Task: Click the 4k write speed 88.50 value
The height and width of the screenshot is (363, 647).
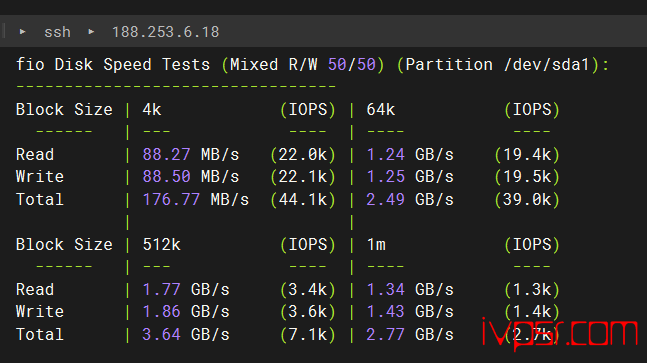Action: coord(166,177)
